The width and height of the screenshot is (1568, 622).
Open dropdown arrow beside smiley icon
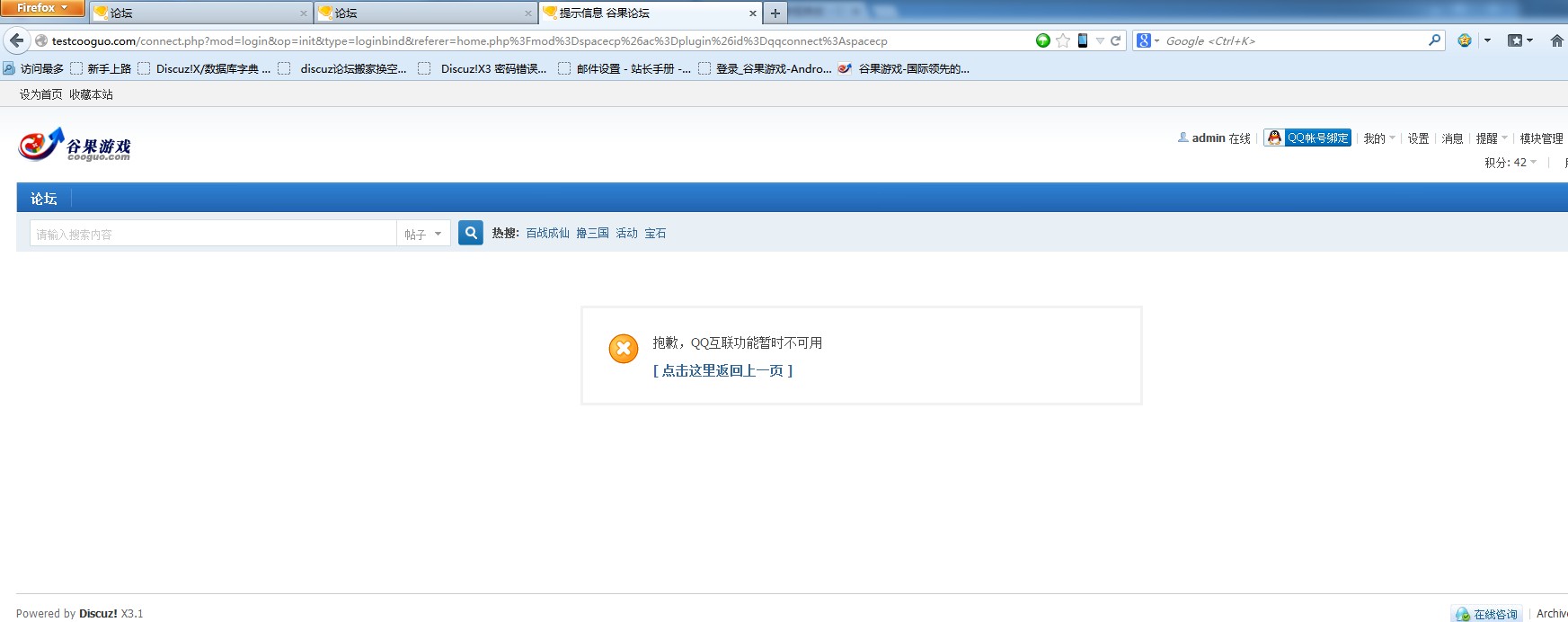point(1487,40)
